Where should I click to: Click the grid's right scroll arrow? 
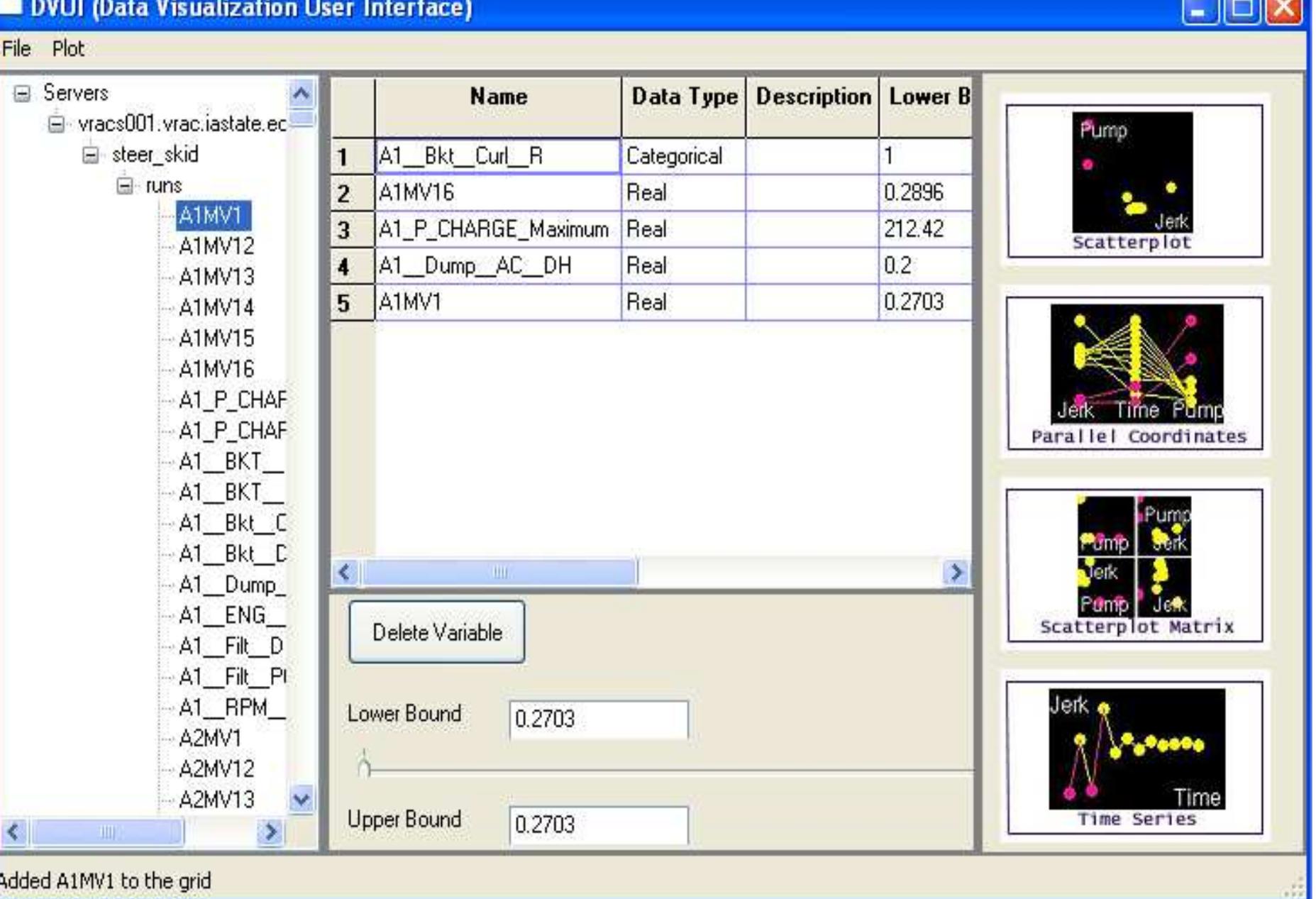[x=956, y=572]
